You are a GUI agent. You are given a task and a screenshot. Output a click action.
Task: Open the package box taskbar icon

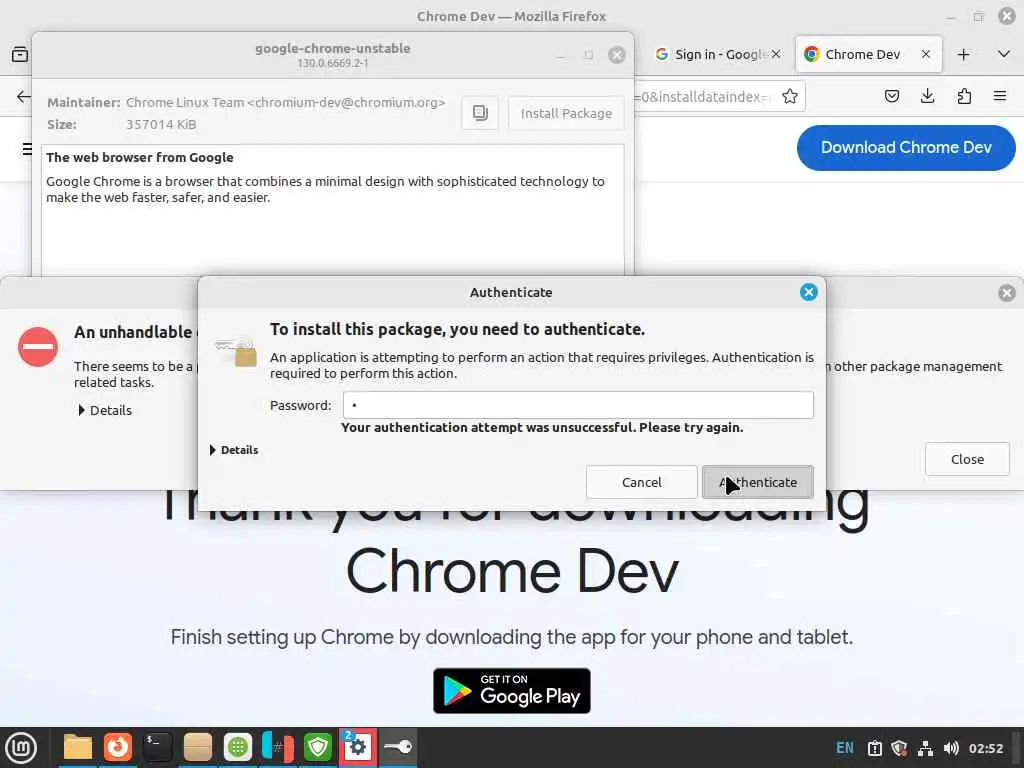click(197, 747)
